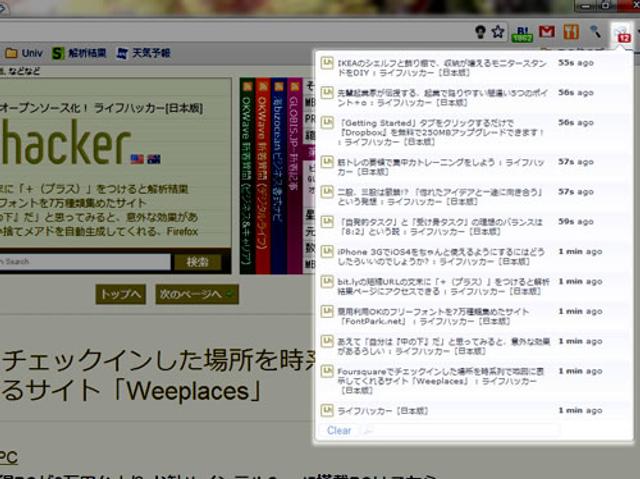Click the トップへ button
Screen dimensions: 640x479
click(120, 294)
